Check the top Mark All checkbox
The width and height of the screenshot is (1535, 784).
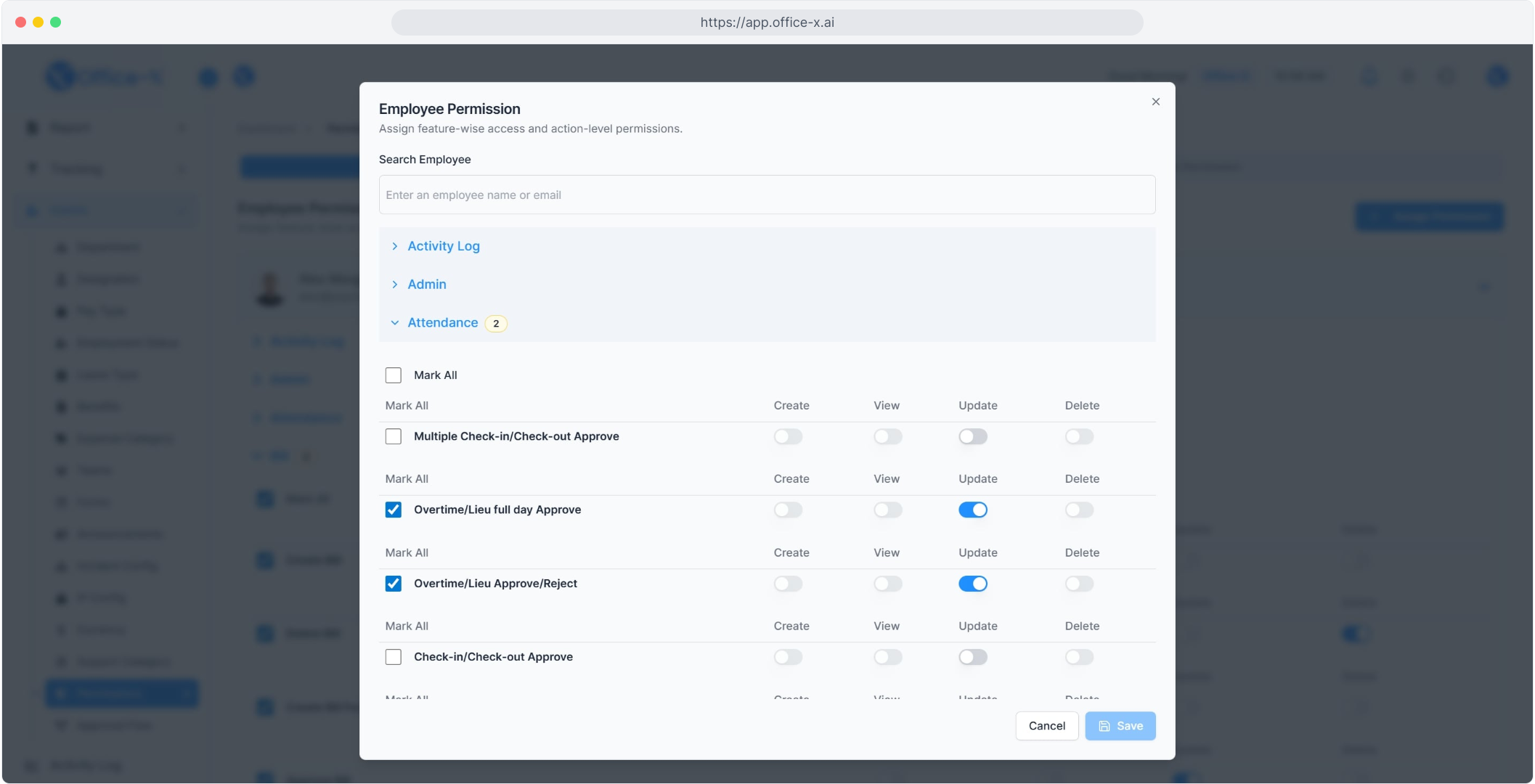coord(393,375)
